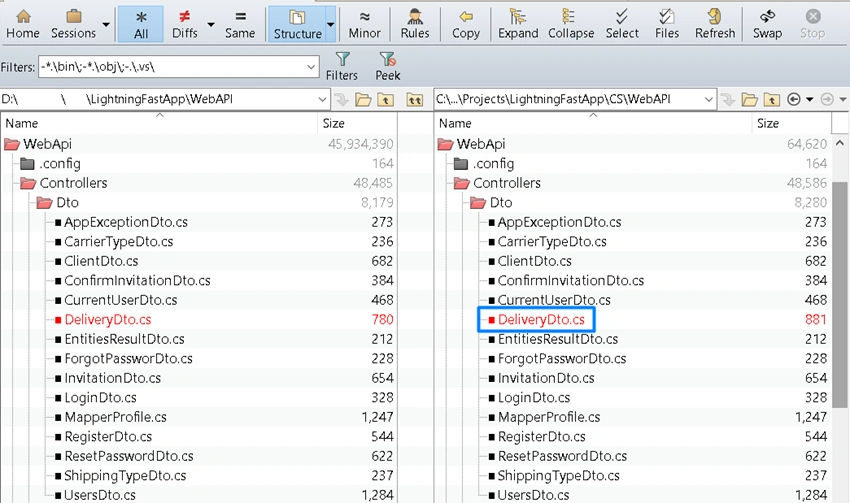Toggle Minor differences option
The width and height of the screenshot is (850, 503).
coord(364,24)
